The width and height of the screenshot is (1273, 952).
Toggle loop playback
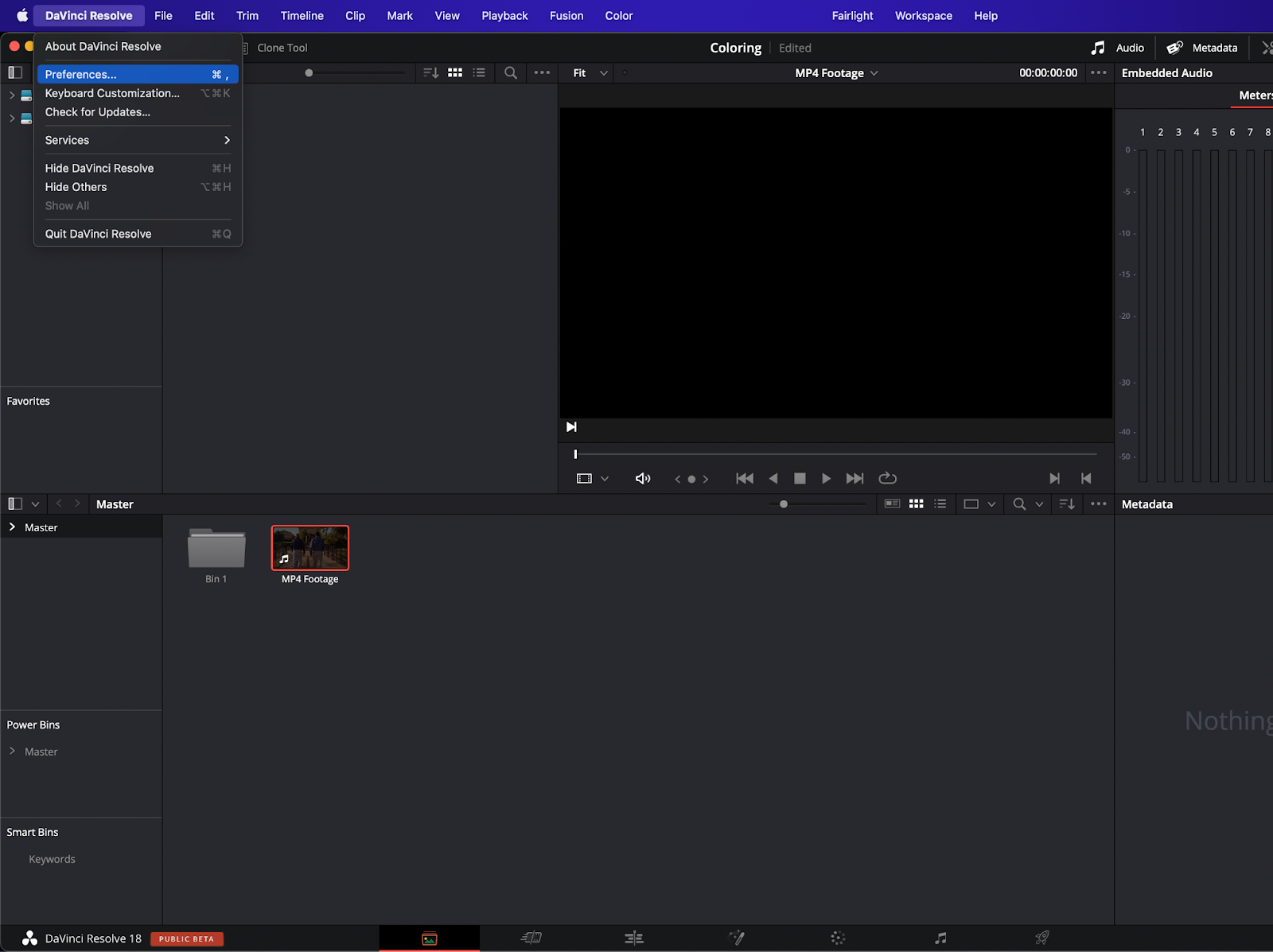tap(888, 479)
